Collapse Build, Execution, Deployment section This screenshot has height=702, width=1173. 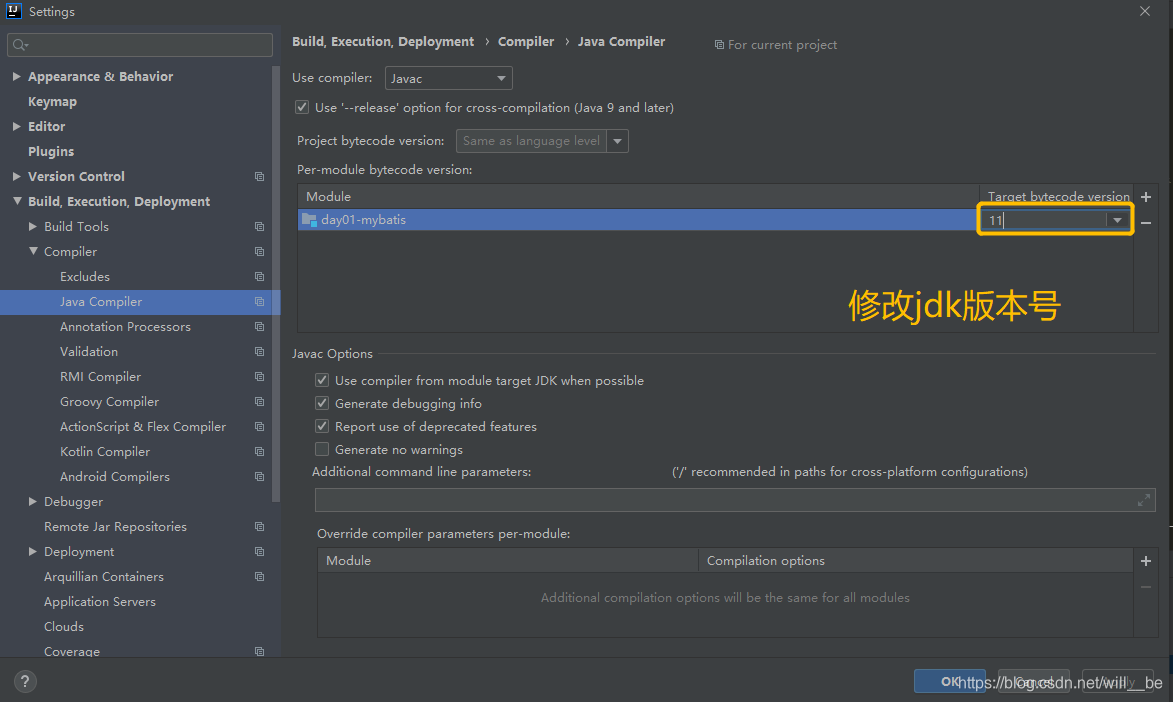coord(16,201)
